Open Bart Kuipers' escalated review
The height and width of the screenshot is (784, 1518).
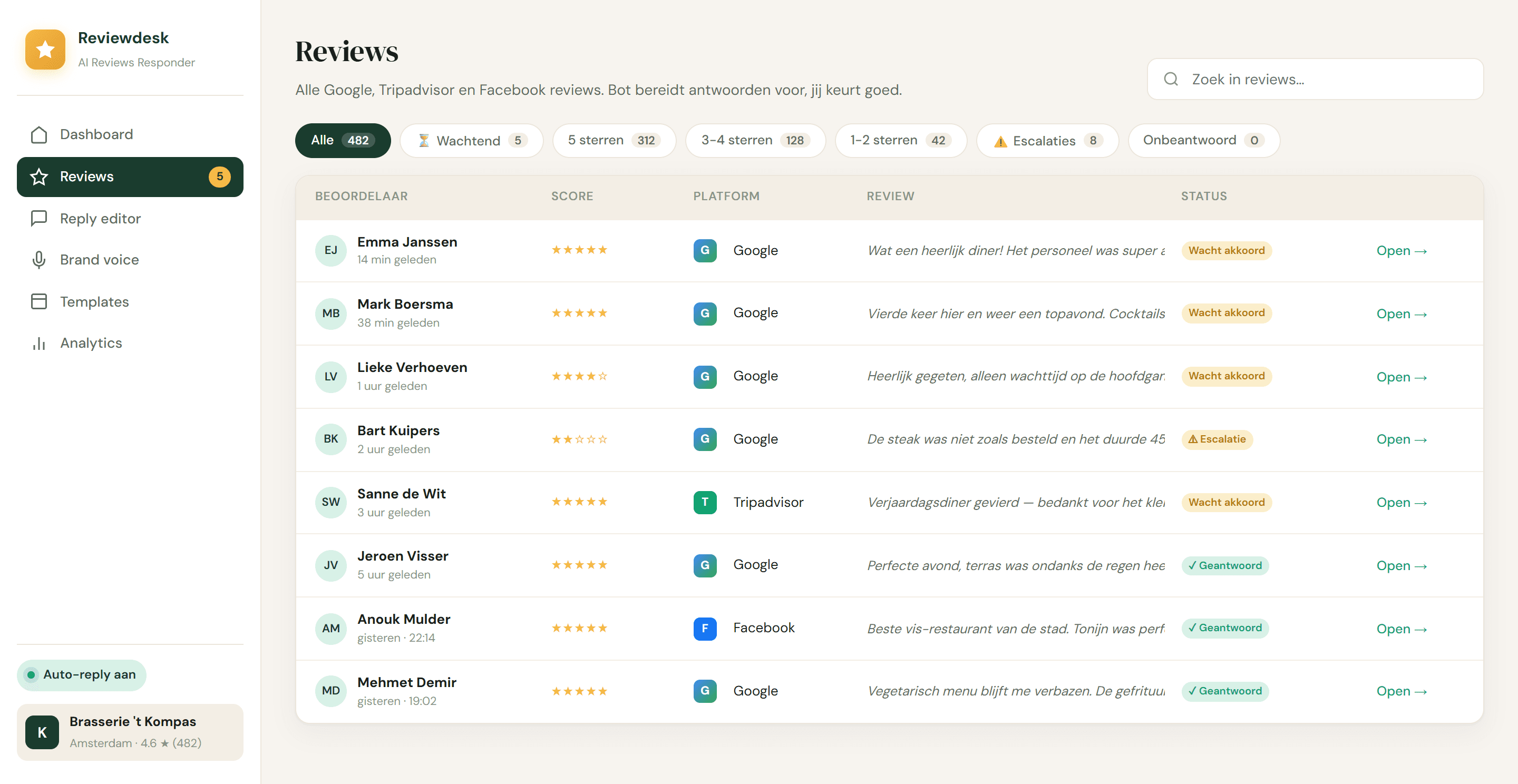coord(1402,439)
